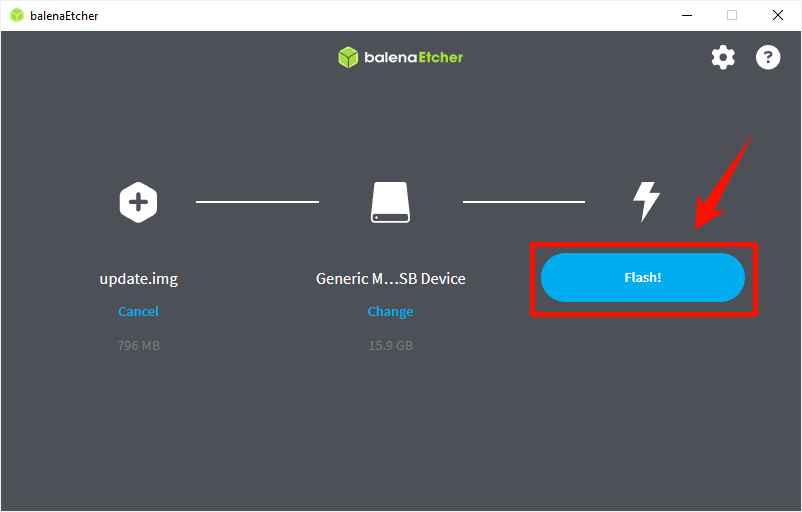The width and height of the screenshot is (802, 512).
Task: Click the balenaEtcher window title text
Action: [x=64, y=16]
